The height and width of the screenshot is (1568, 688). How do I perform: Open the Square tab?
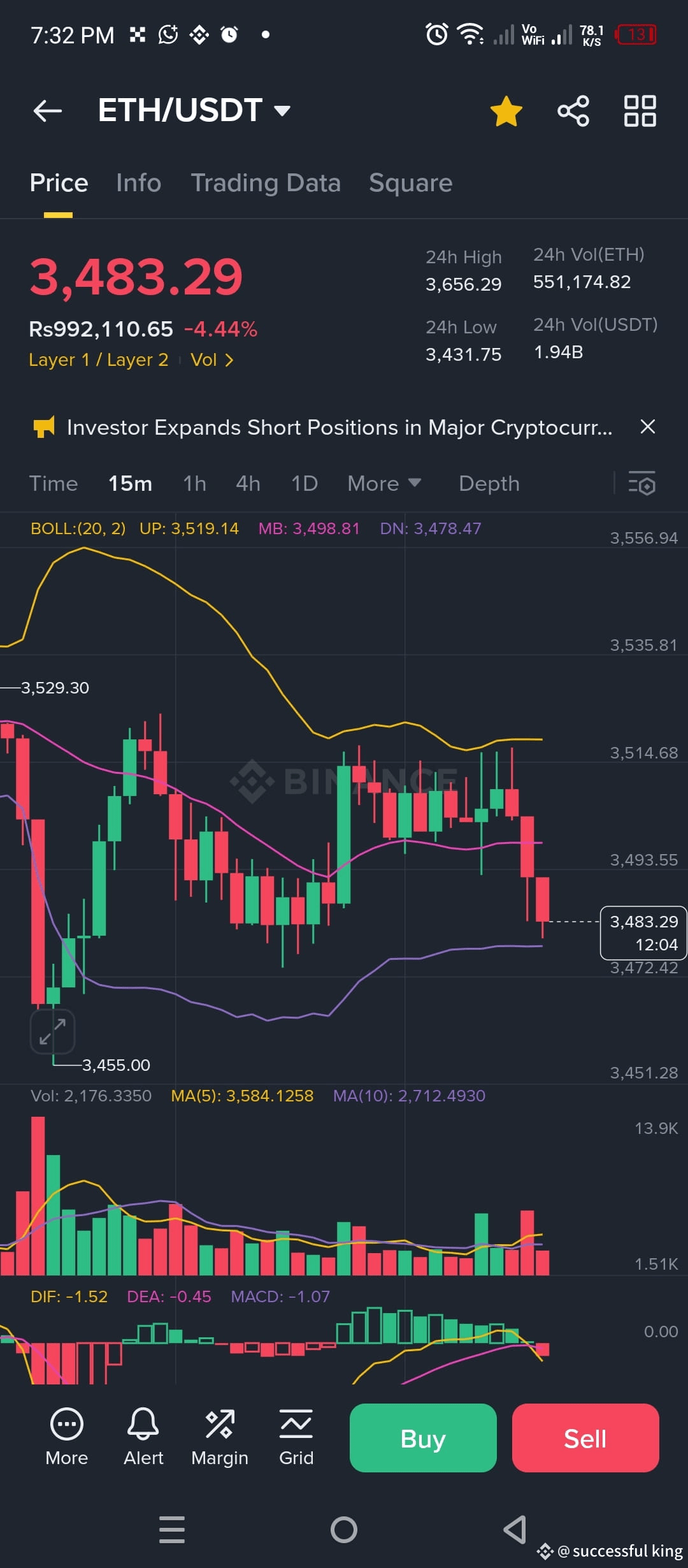pos(411,183)
